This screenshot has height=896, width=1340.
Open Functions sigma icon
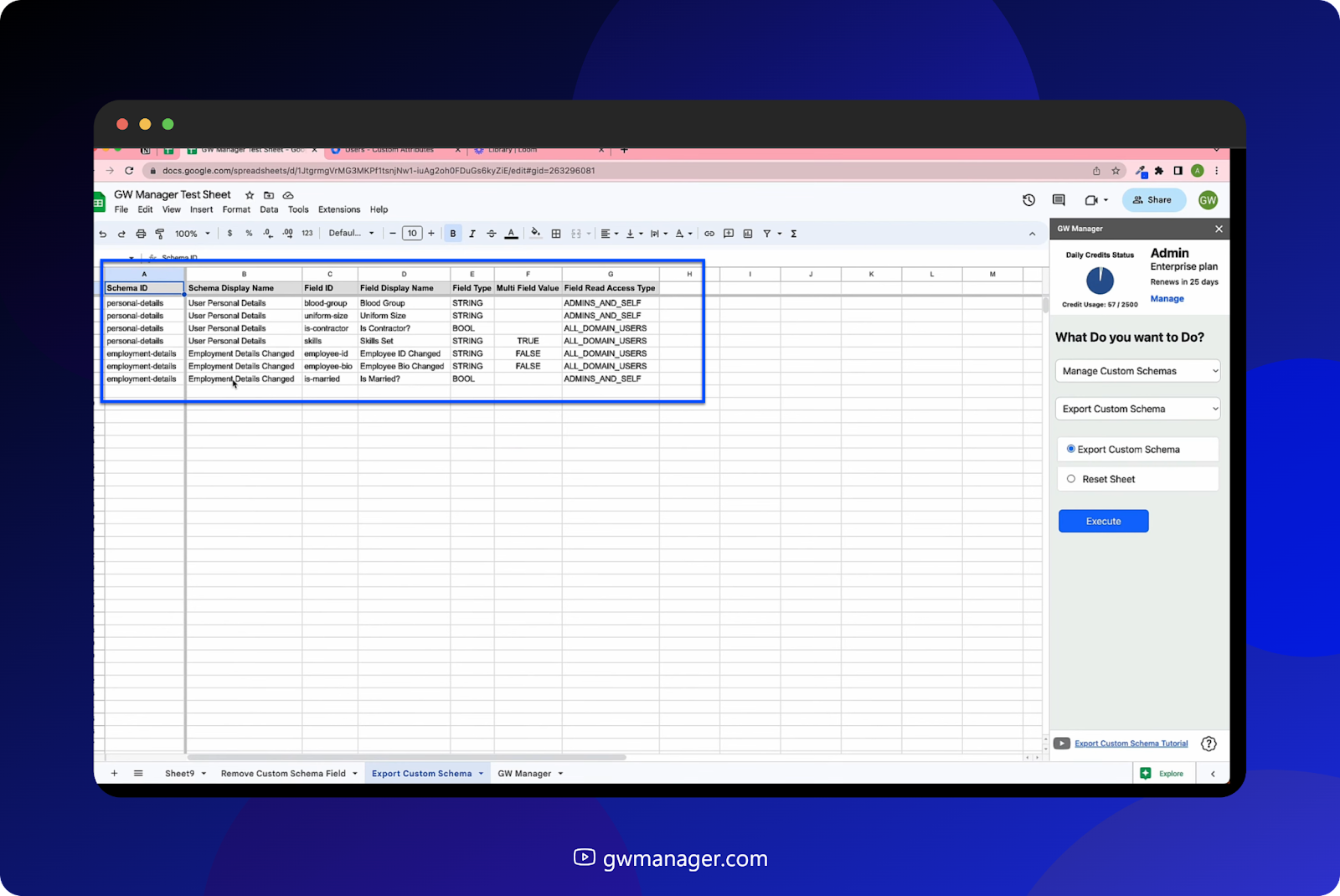click(794, 234)
